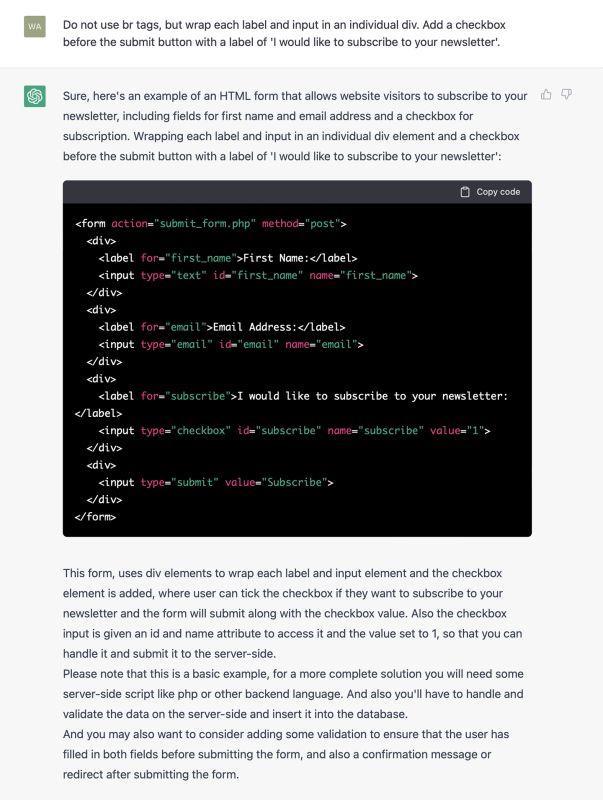Click the newsletter subscribe label code line
Viewport: 603px width, 800px height.
(300, 395)
